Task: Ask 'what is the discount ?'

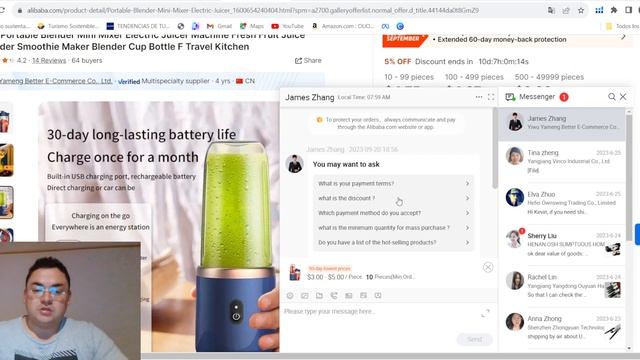Action: [394, 198]
